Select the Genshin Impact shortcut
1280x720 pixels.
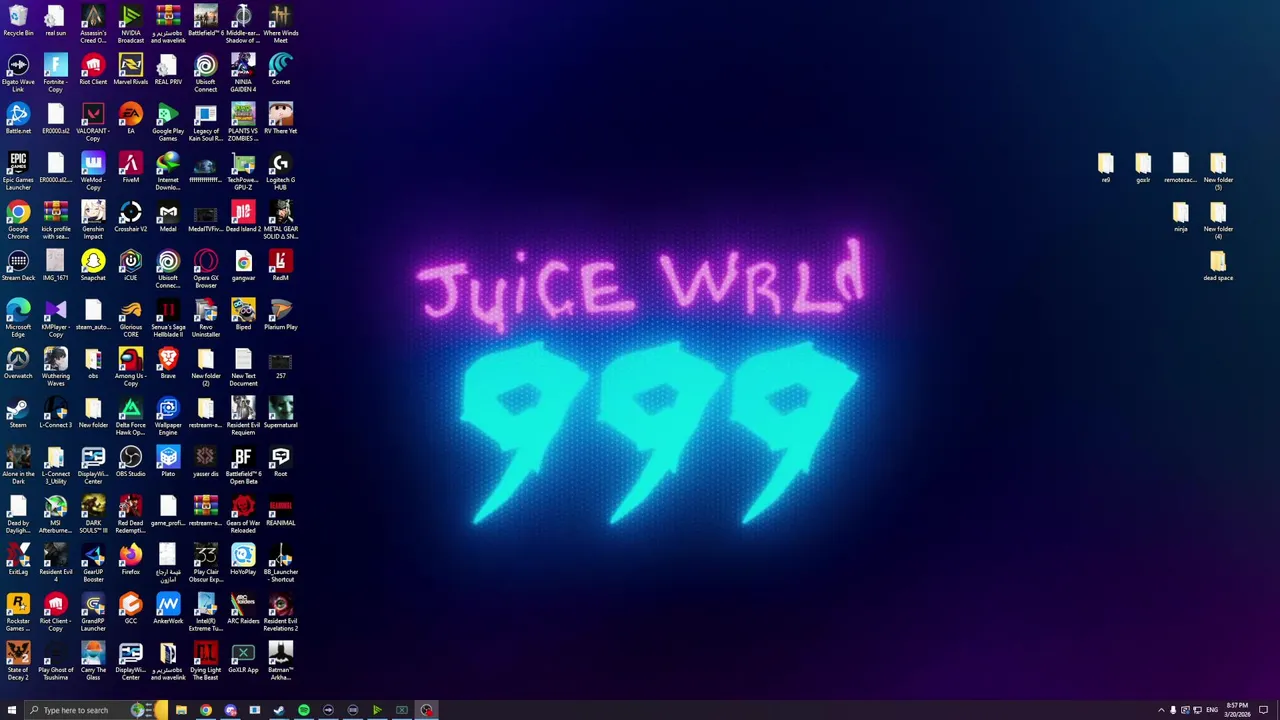(x=93, y=220)
